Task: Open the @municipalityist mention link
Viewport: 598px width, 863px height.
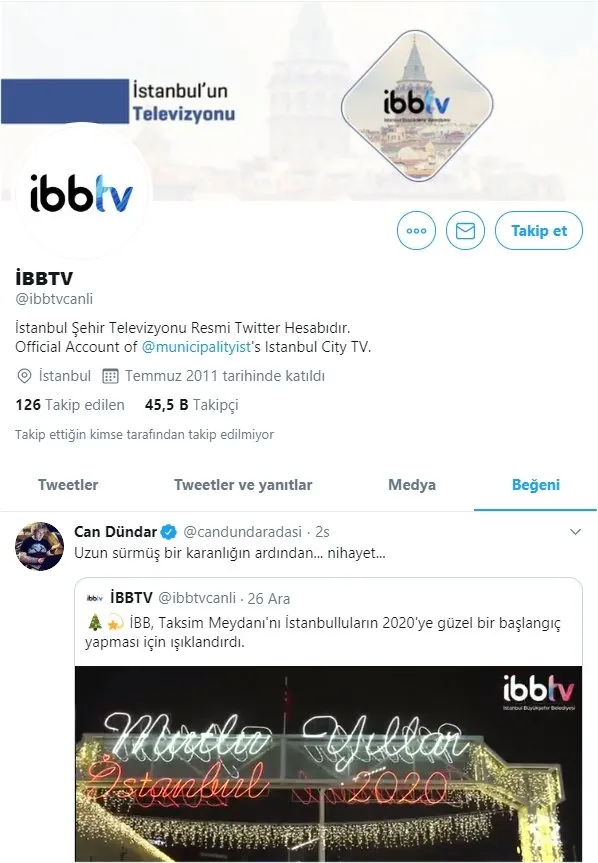Action: (196, 347)
